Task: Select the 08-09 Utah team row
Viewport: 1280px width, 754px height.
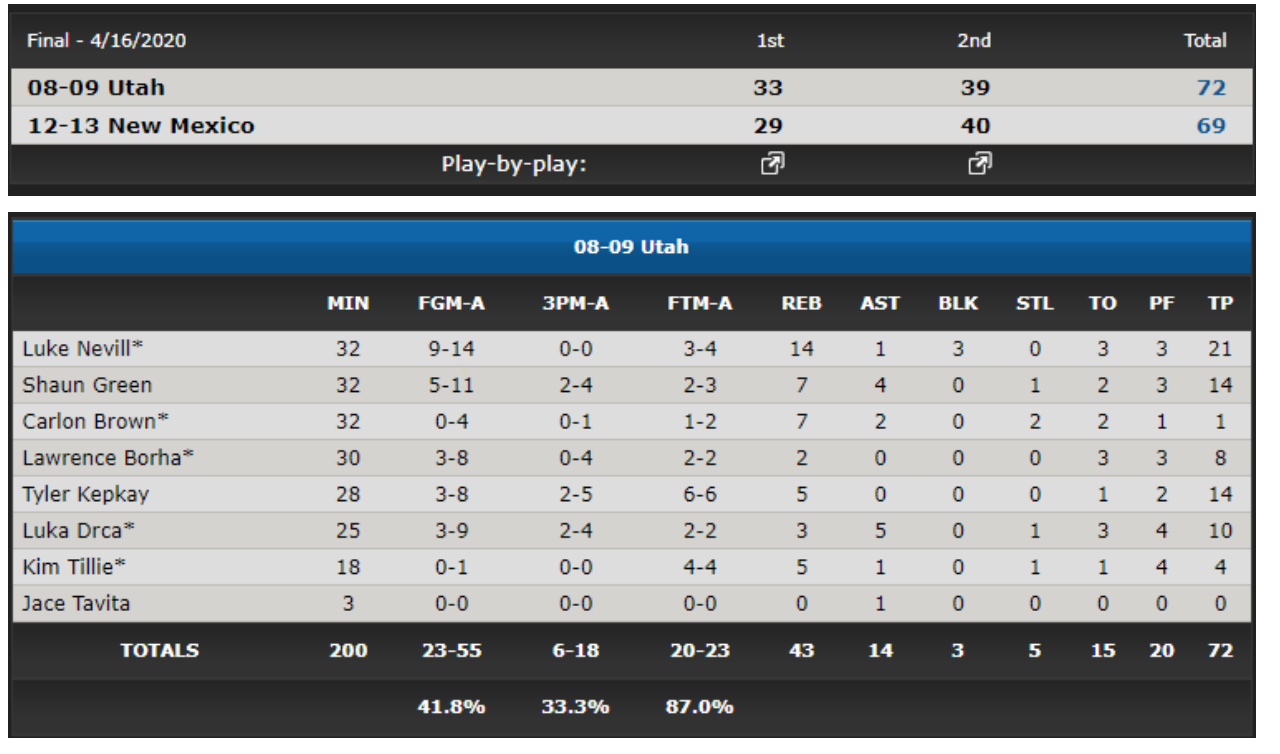Action: click(x=631, y=88)
